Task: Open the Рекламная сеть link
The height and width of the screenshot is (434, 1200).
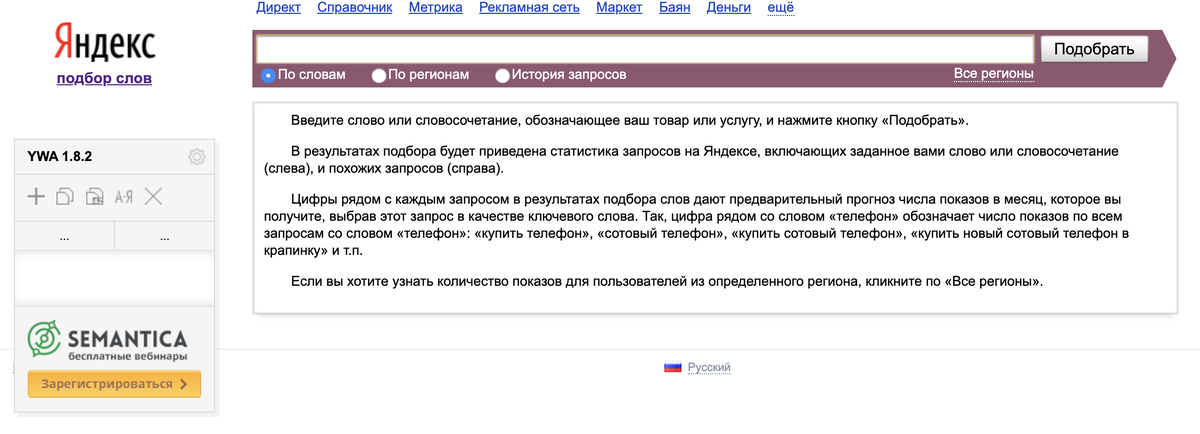Action: tap(529, 8)
